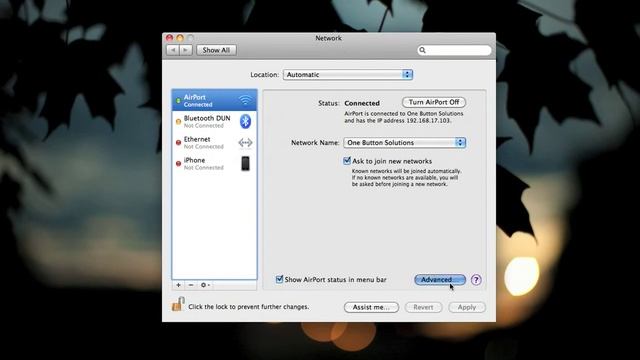
Task: Select AirPort service in the list
Action: pyautogui.click(x=214, y=100)
